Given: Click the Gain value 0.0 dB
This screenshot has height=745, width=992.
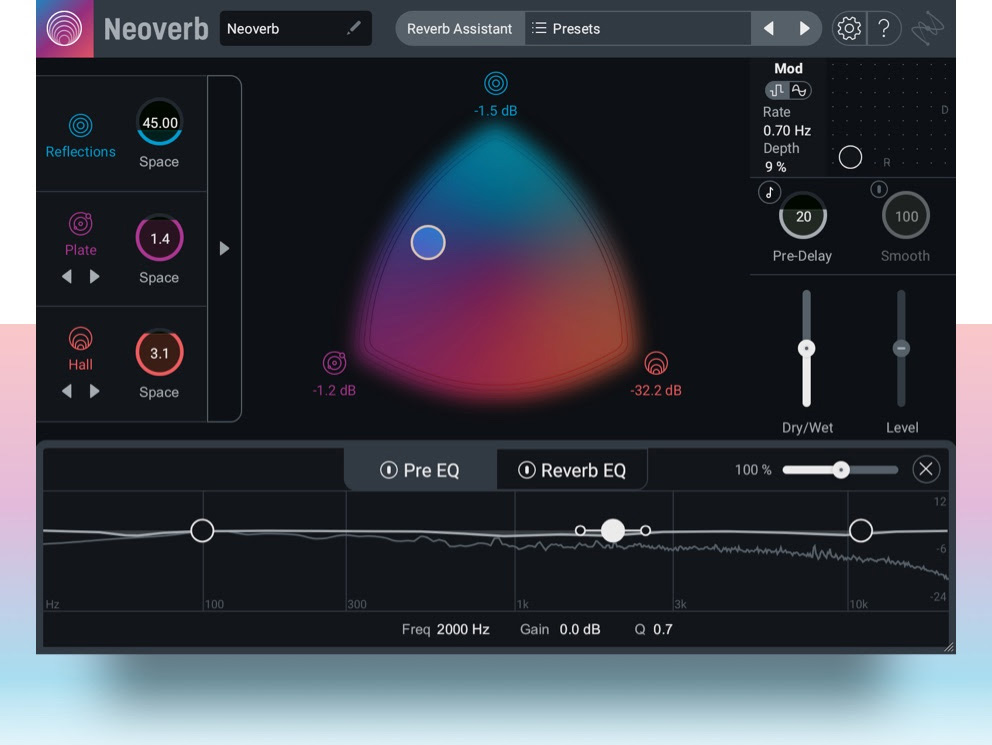Looking at the screenshot, I should (x=580, y=629).
